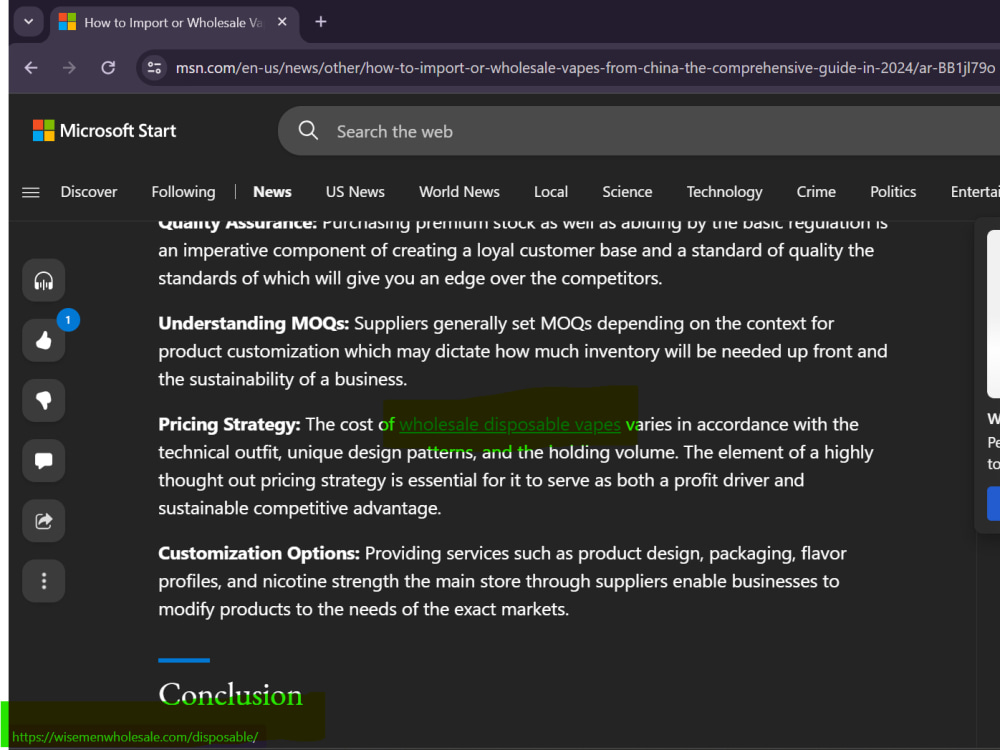1000x750 pixels.
Task: Reload the current page
Action: (x=108, y=68)
